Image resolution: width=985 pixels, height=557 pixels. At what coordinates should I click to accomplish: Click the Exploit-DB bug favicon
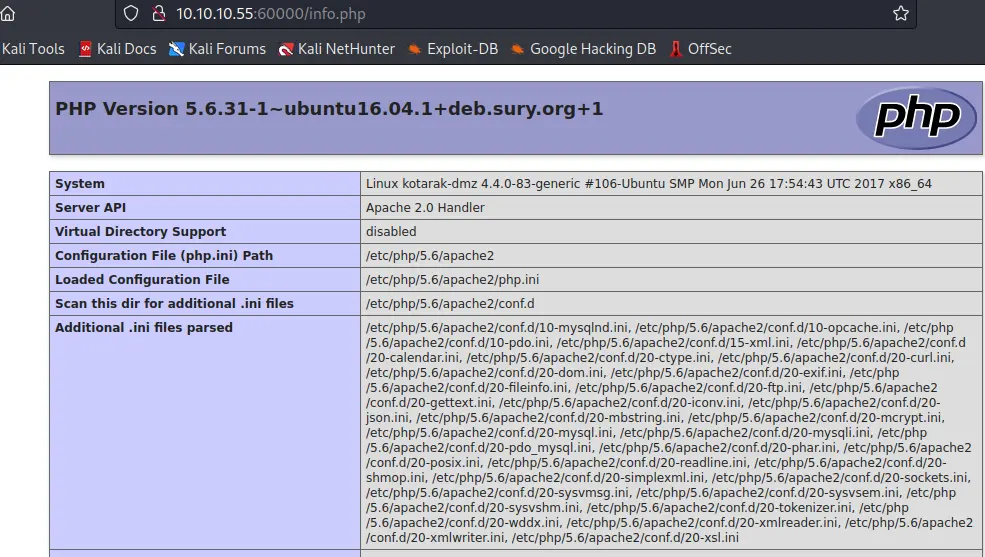click(x=415, y=49)
